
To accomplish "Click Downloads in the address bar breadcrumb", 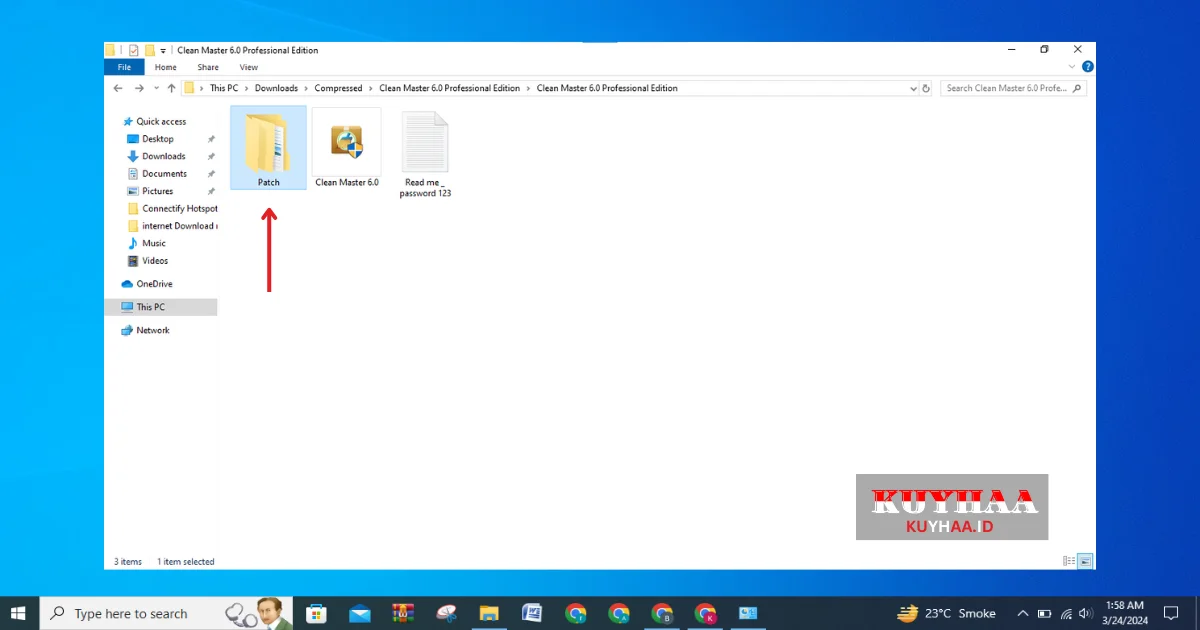I will pos(276,88).
